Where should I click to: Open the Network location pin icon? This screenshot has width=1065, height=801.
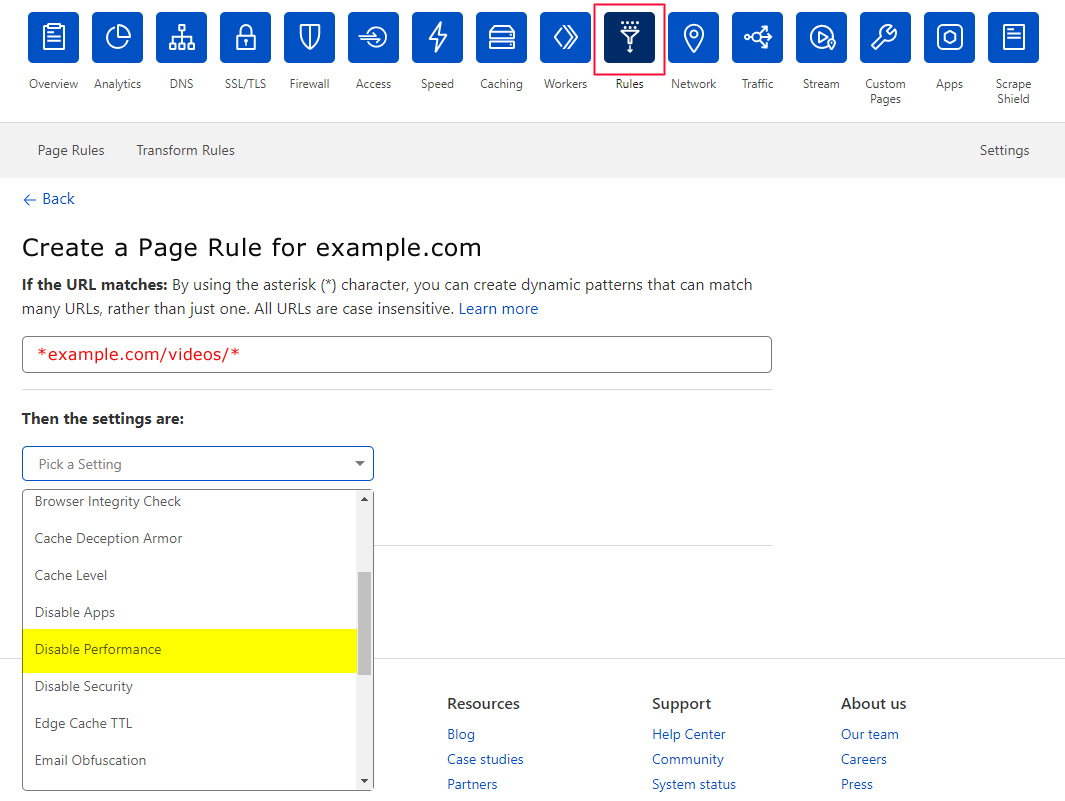click(693, 38)
